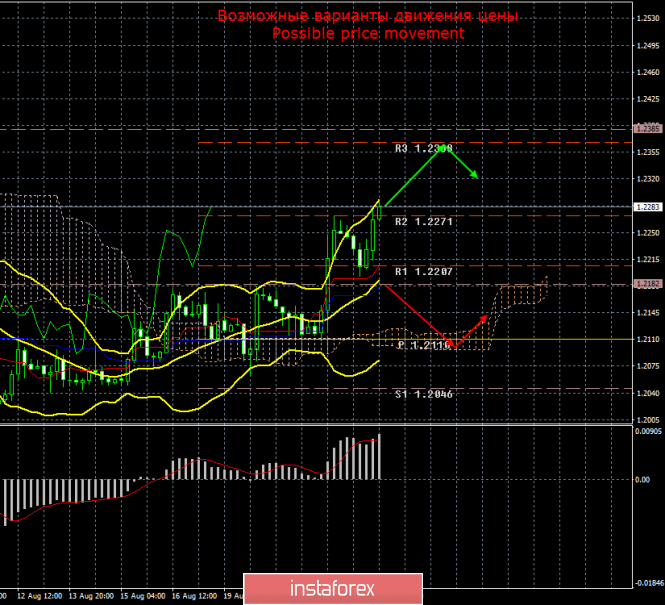Click the highlighted 1.2182 level tag

[648, 284]
